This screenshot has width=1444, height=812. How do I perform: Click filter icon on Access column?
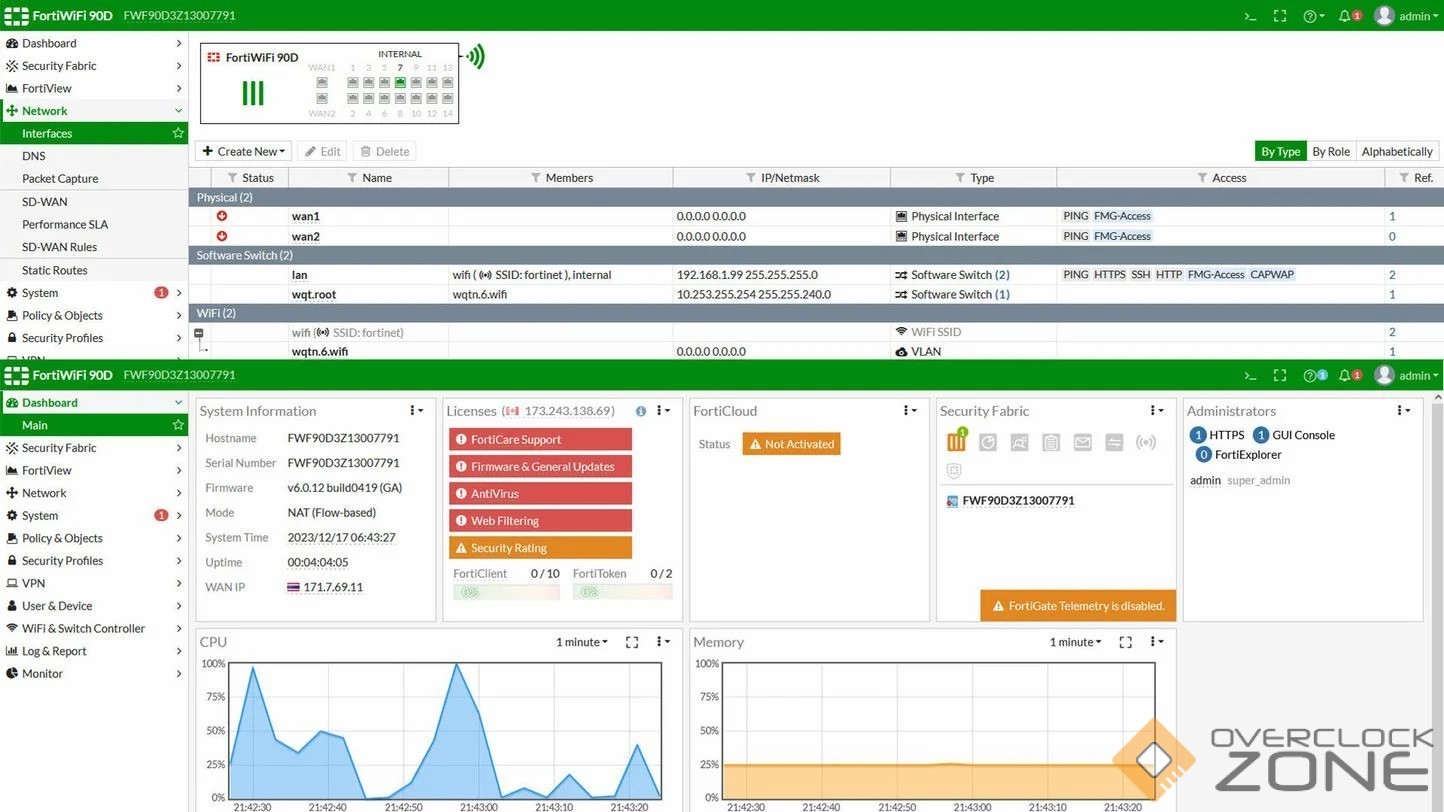[1202, 178]
